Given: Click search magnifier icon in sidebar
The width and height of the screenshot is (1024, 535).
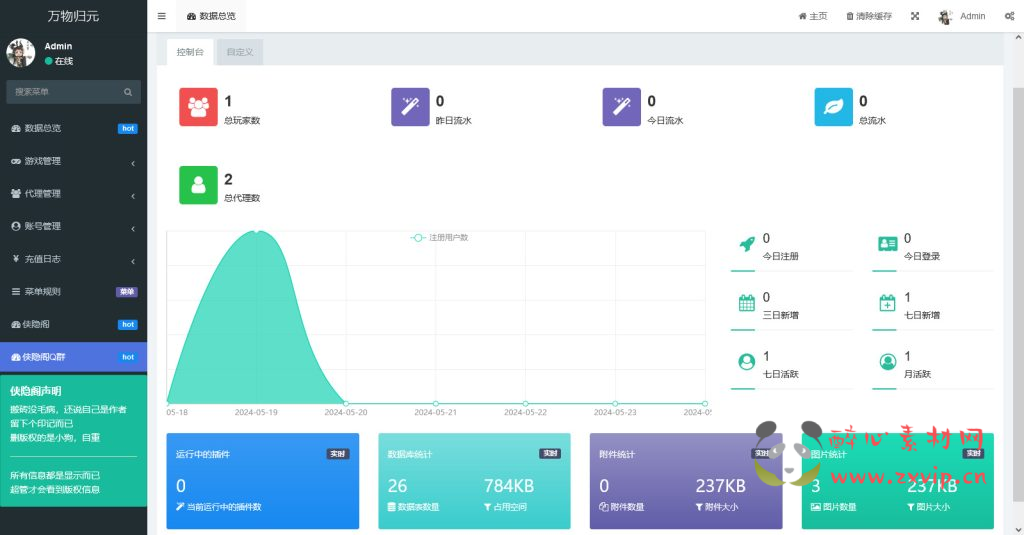Looking at the screenshot, I should (128, 92).
